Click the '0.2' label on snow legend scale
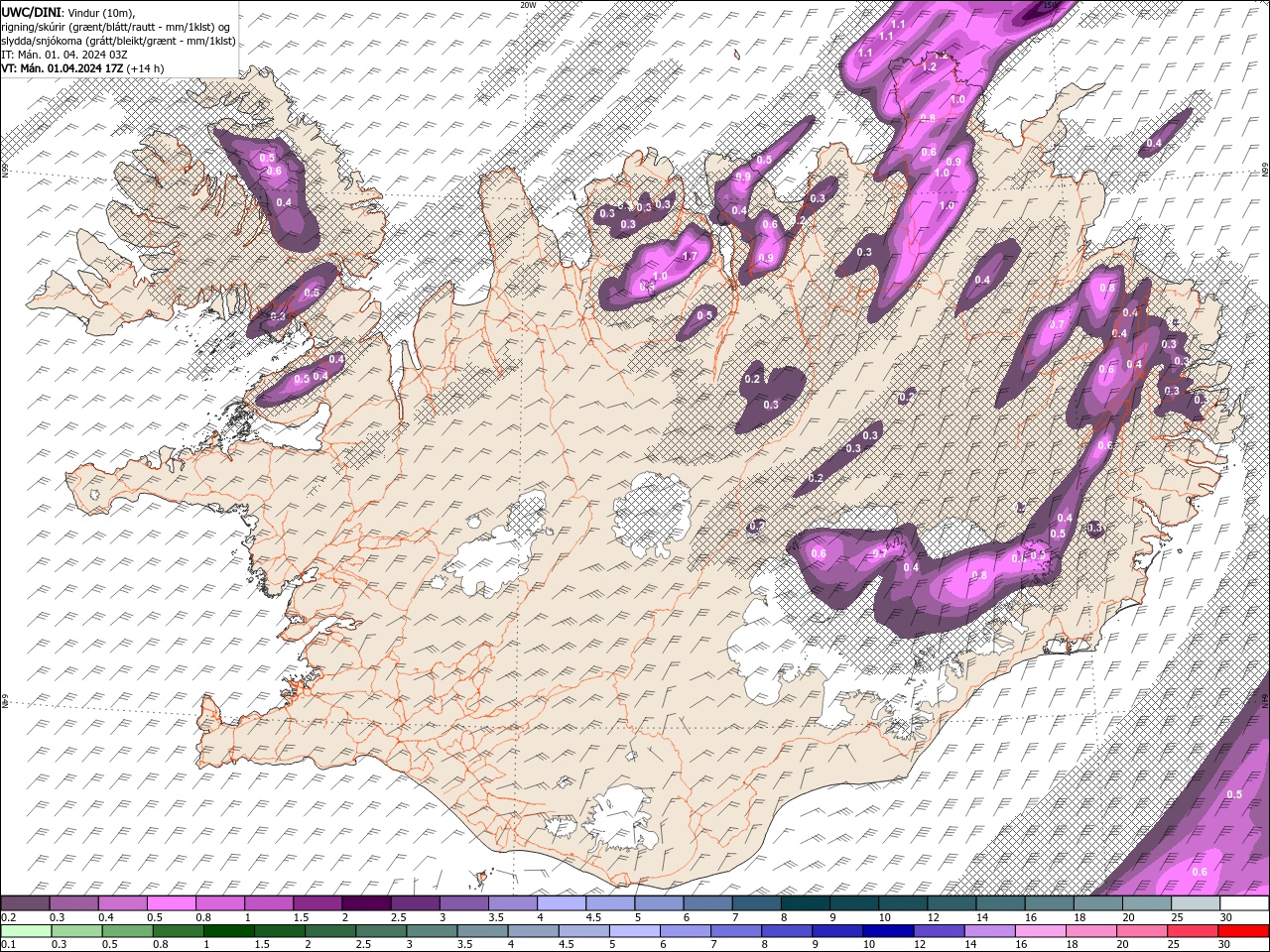This screenshot has height=952, width=1270. [8, 917]
